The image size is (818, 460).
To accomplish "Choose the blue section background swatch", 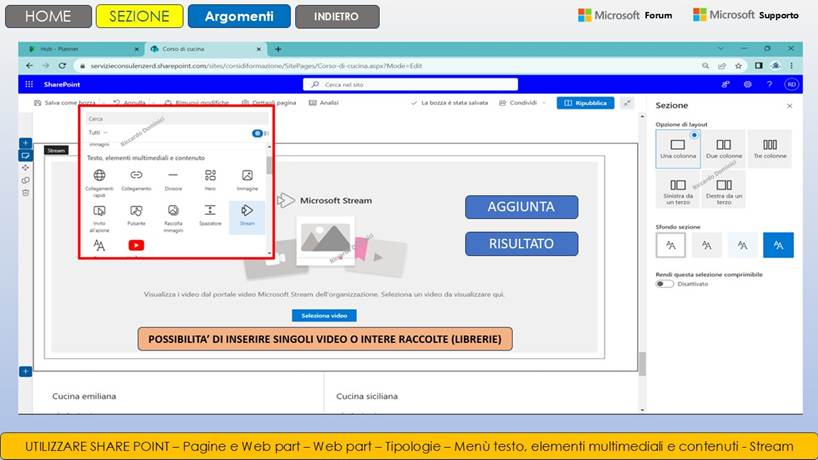I will [x=778, y=245].
